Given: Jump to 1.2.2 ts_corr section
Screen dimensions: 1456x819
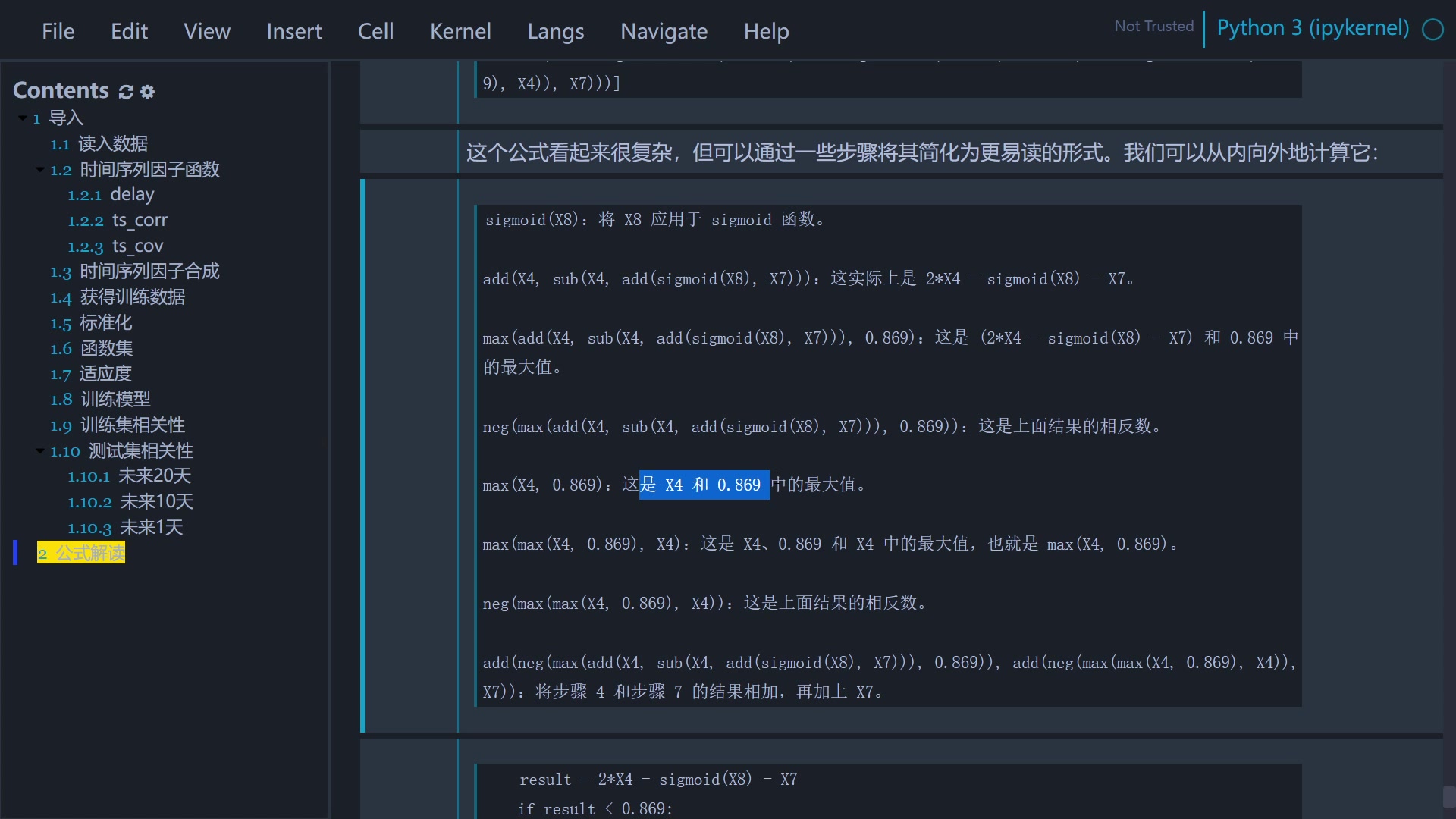Looking at the screenshot, I should (x=118, y=221).
